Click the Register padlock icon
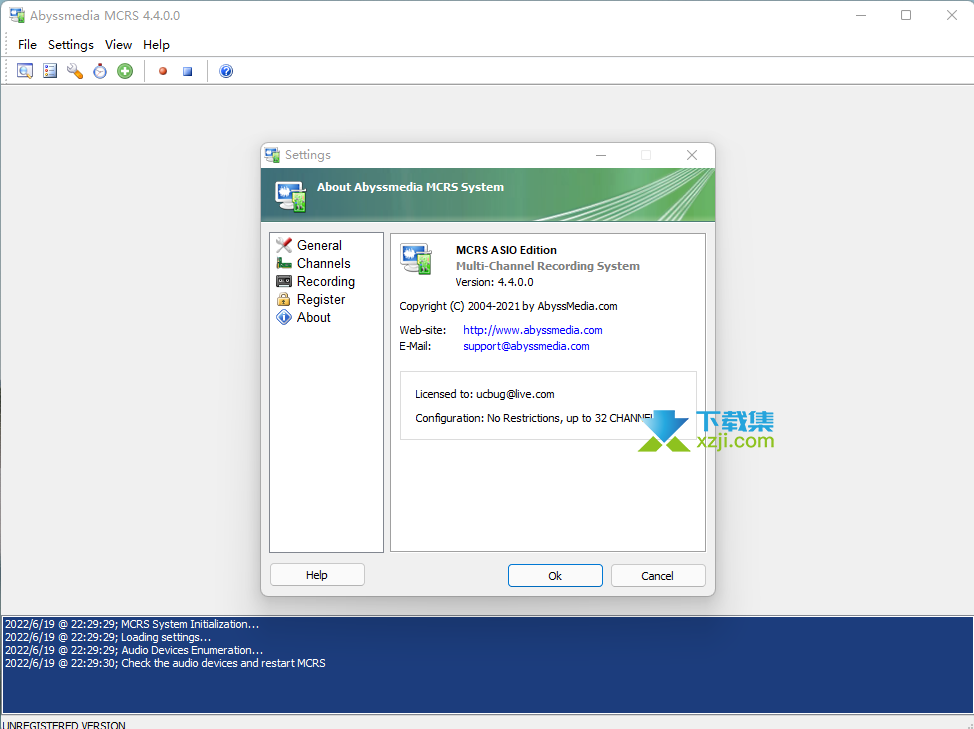 coord(284,299)
